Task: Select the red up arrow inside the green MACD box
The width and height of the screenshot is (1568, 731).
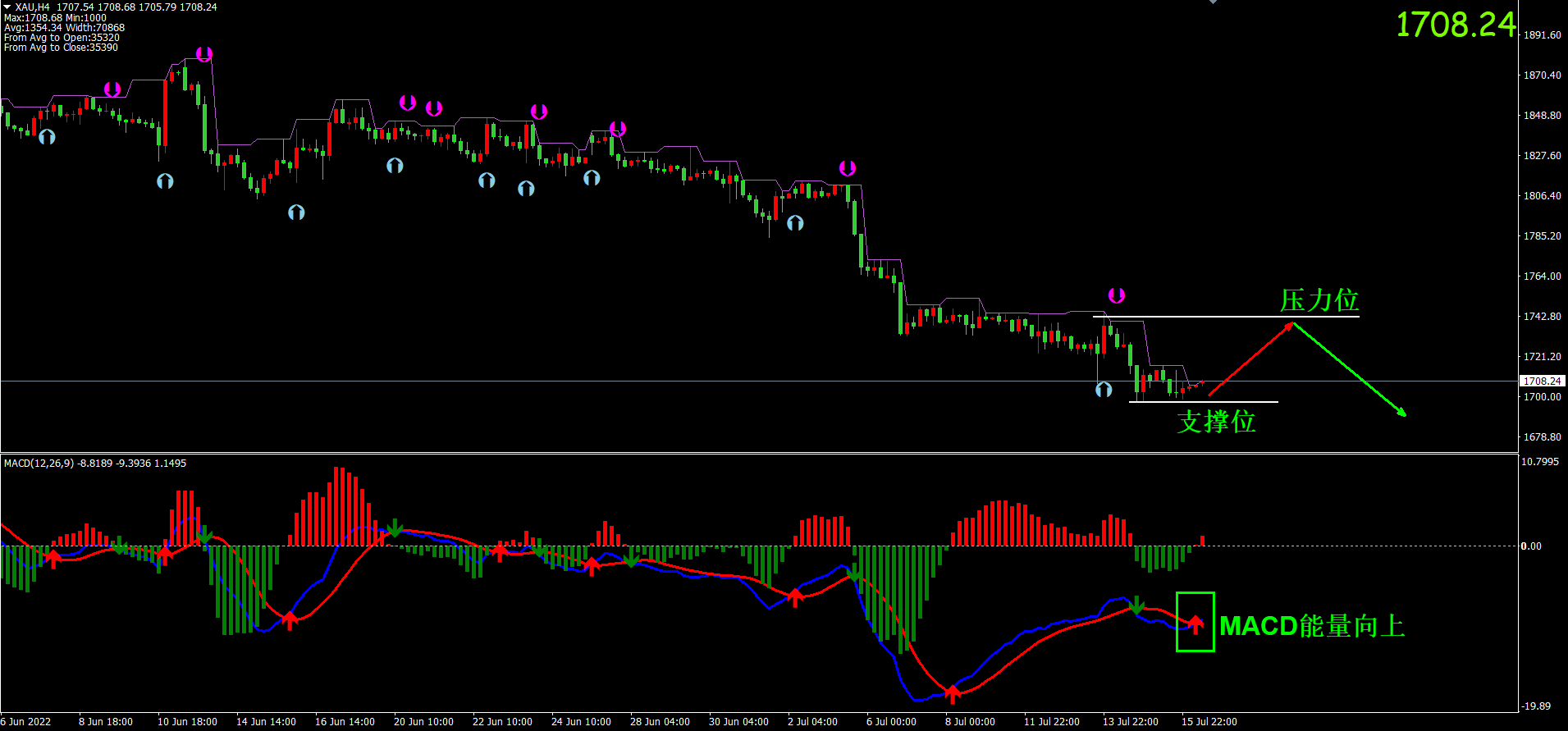Action: 1195,624
